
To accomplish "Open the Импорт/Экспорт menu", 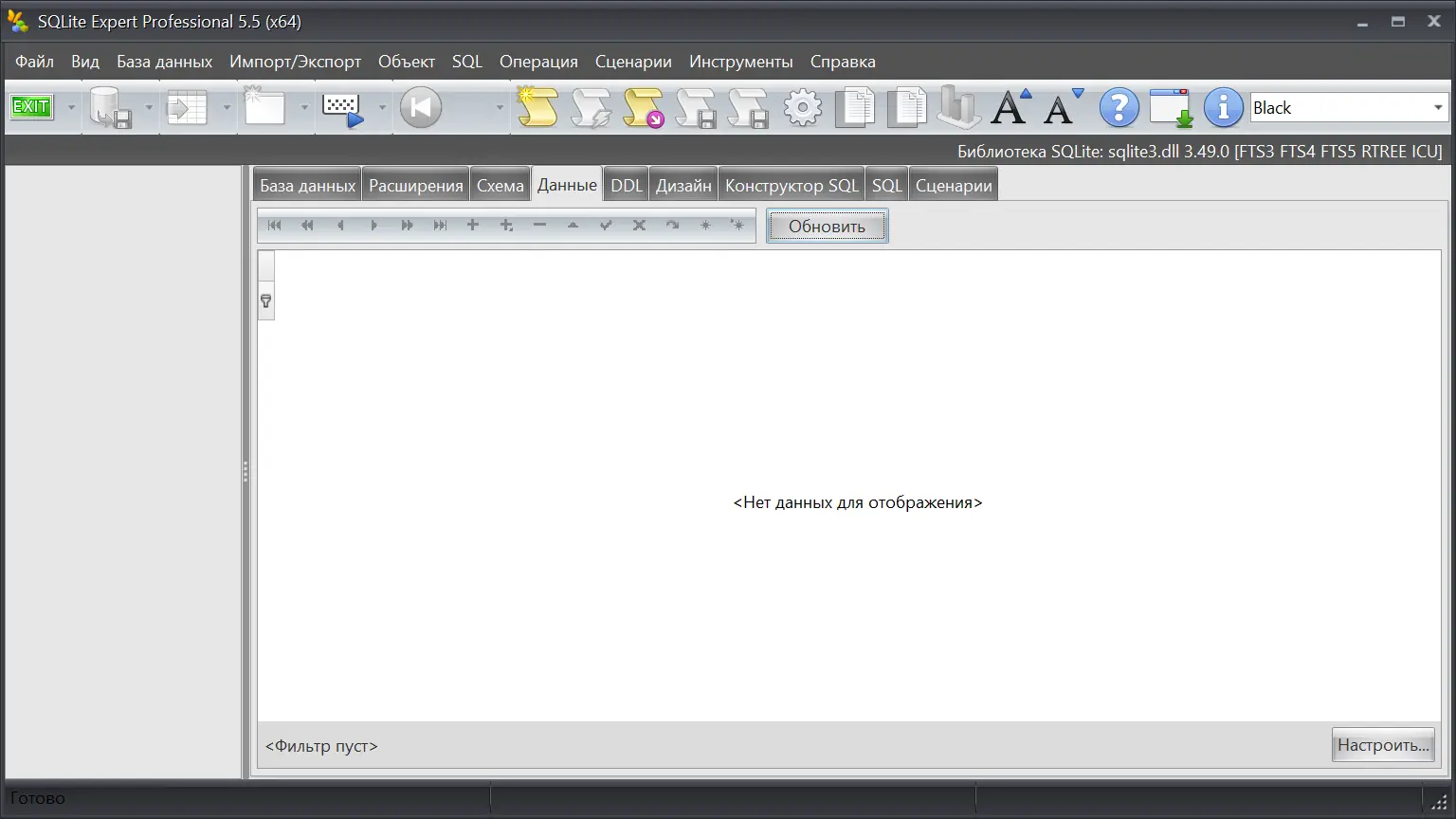I will (x=295, y=62).
